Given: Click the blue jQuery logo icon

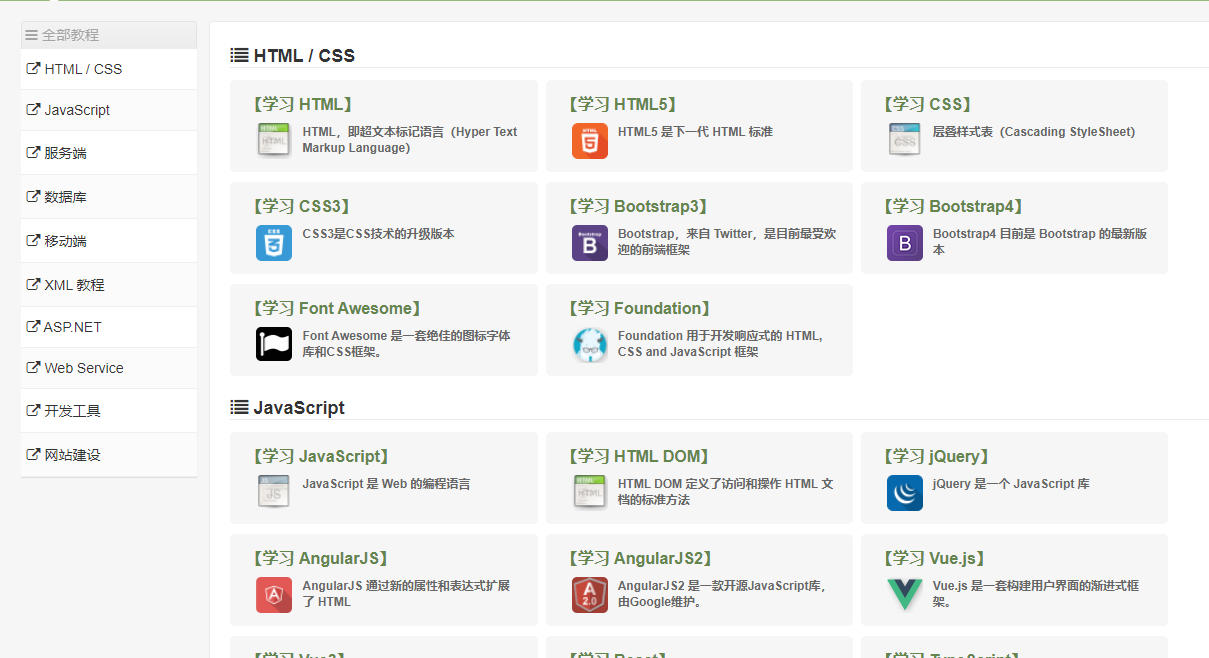Looking at the screenshot, I should pos(905,492).
